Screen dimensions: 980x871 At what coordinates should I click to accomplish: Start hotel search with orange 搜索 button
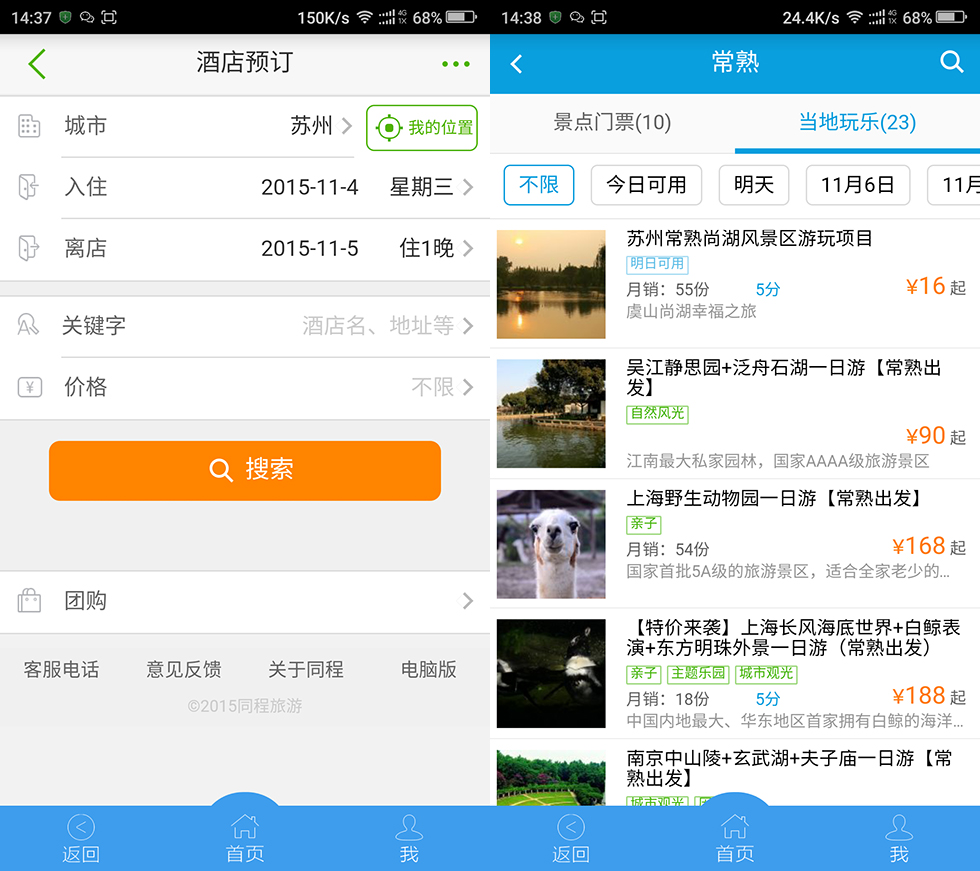point(245,470)
